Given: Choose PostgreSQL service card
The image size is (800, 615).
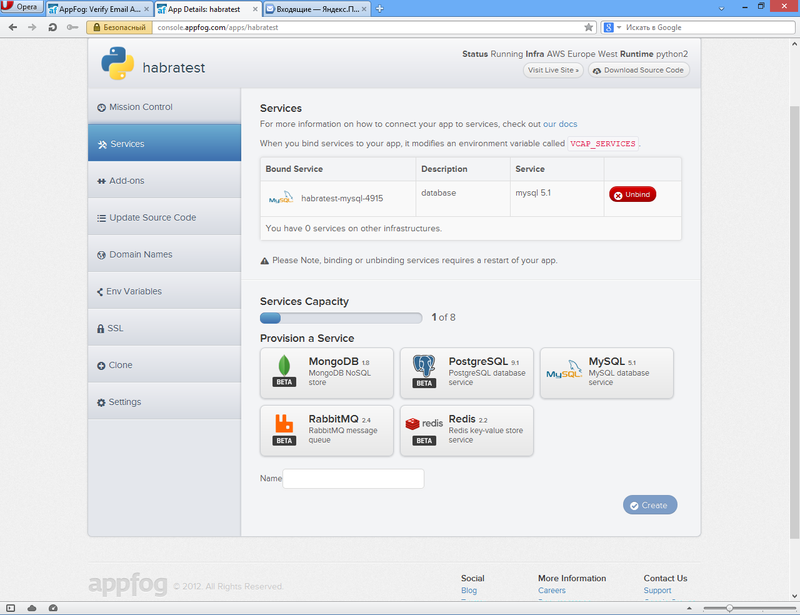Looking at the screenshot, I should [x=466, y=373].
